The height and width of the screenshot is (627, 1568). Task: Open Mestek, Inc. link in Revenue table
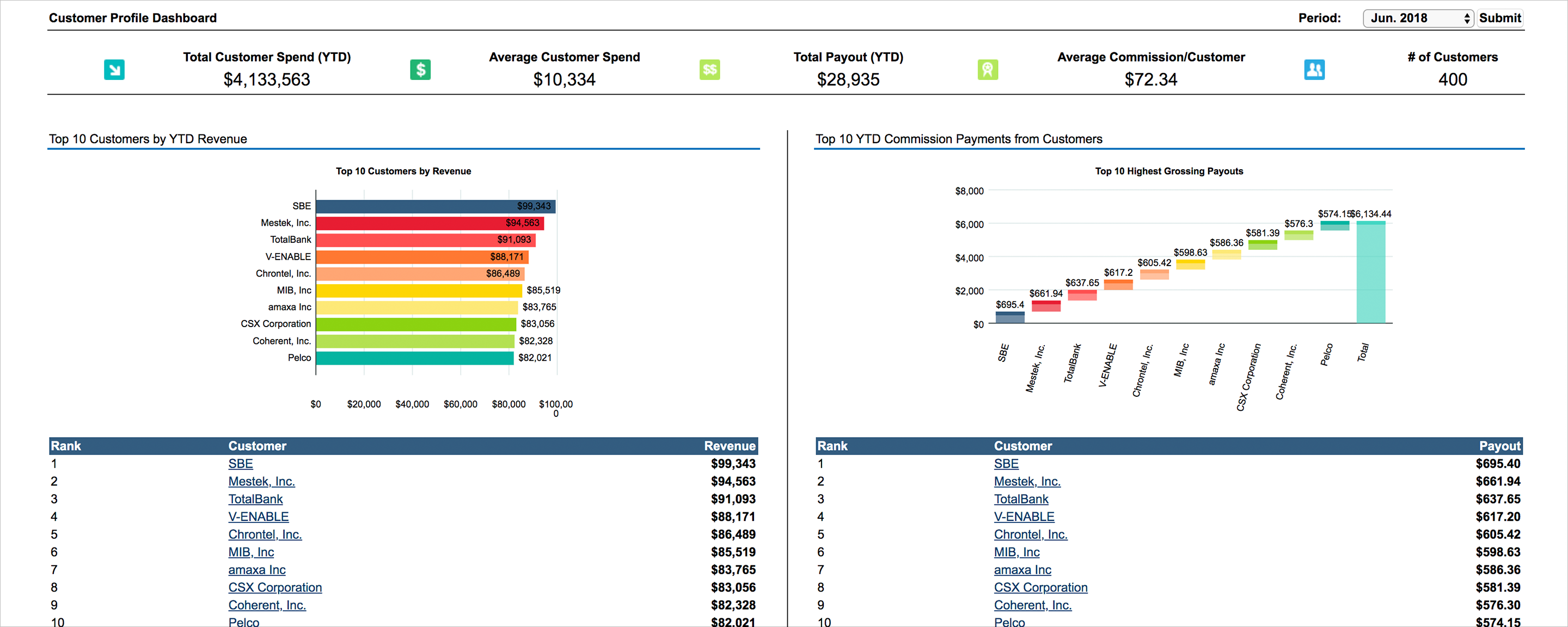[262, 482]
